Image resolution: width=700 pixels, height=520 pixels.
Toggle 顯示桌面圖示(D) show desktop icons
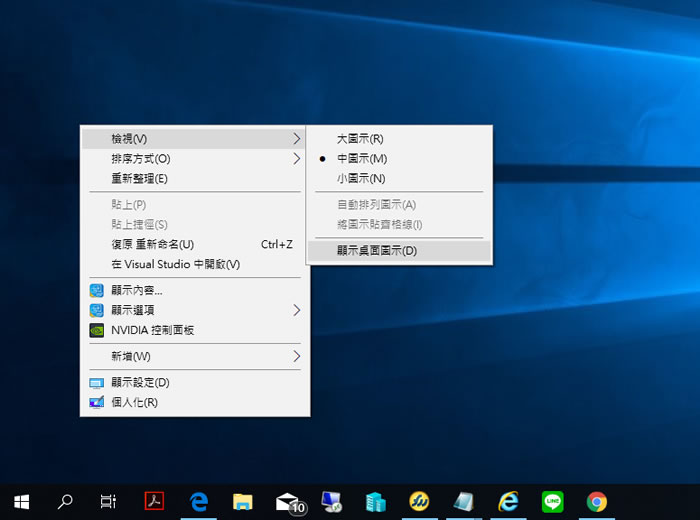[376, 250]
